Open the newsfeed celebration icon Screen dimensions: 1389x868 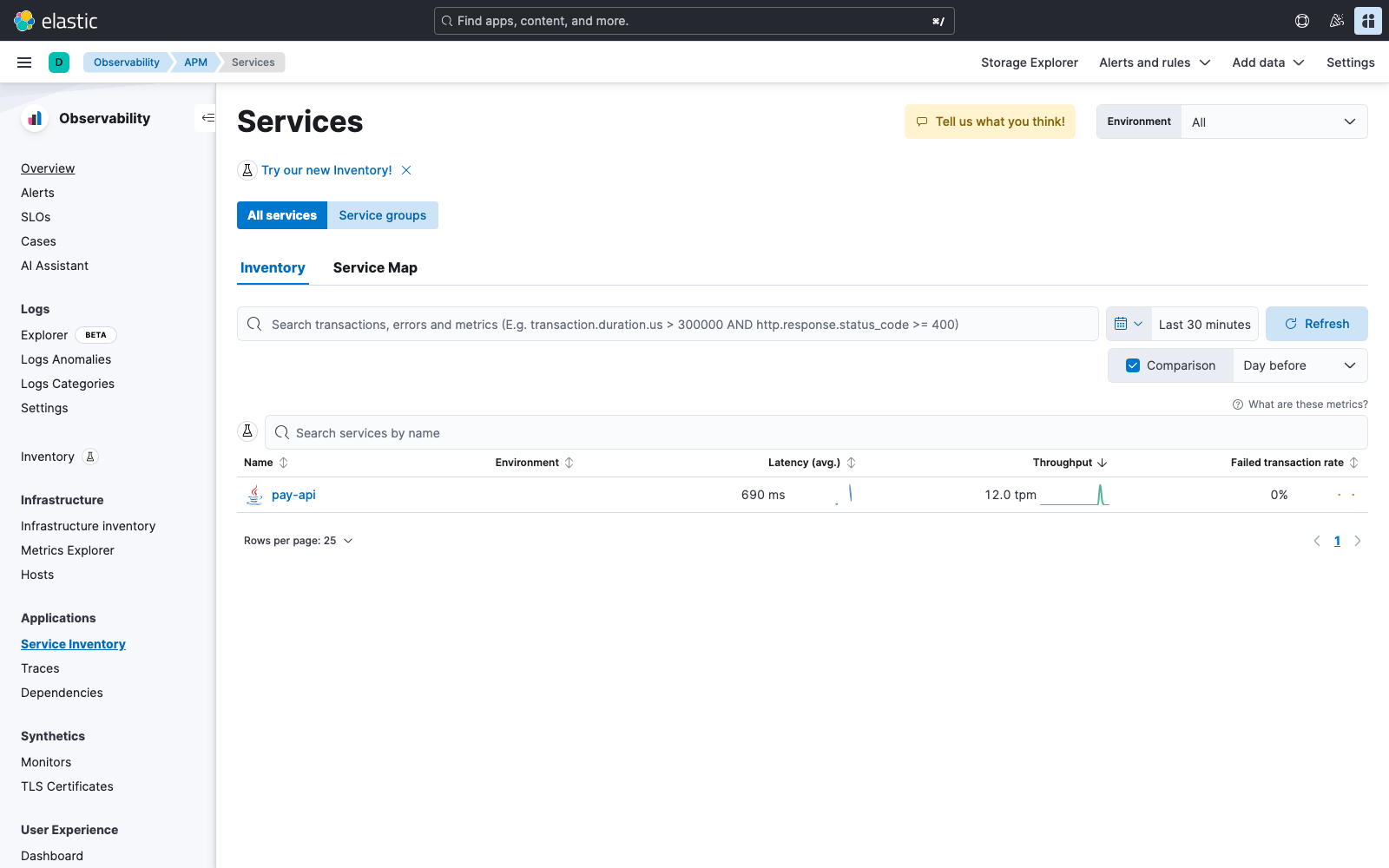point(1337,21)
